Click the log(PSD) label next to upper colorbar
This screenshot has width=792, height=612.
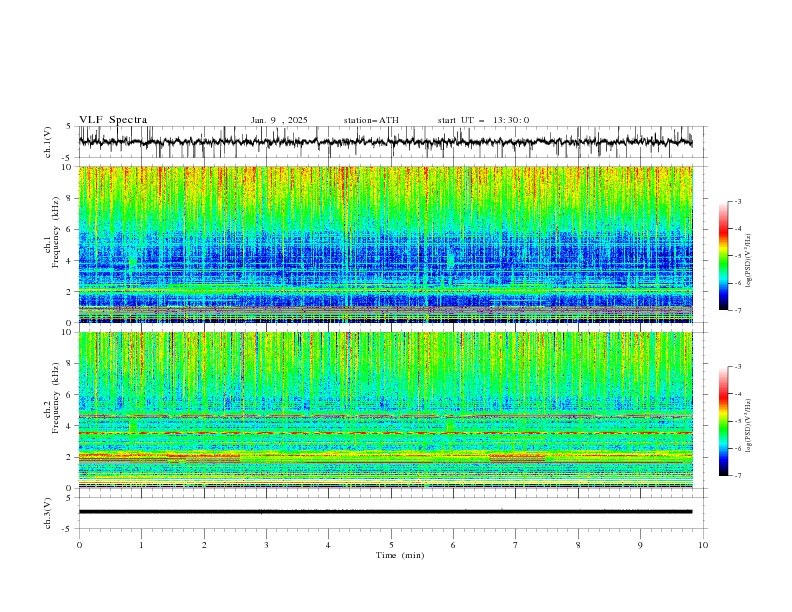(x=749, y=261)
